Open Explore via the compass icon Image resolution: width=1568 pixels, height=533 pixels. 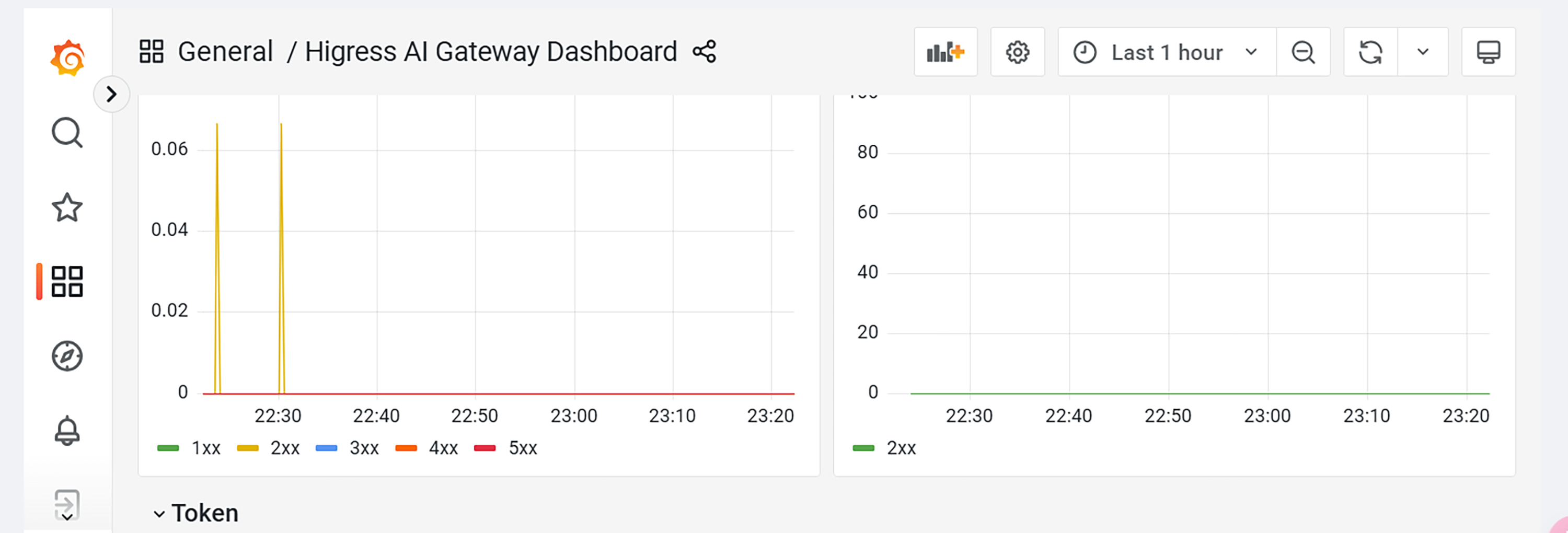pyautogui.click(x=67, y=356)
